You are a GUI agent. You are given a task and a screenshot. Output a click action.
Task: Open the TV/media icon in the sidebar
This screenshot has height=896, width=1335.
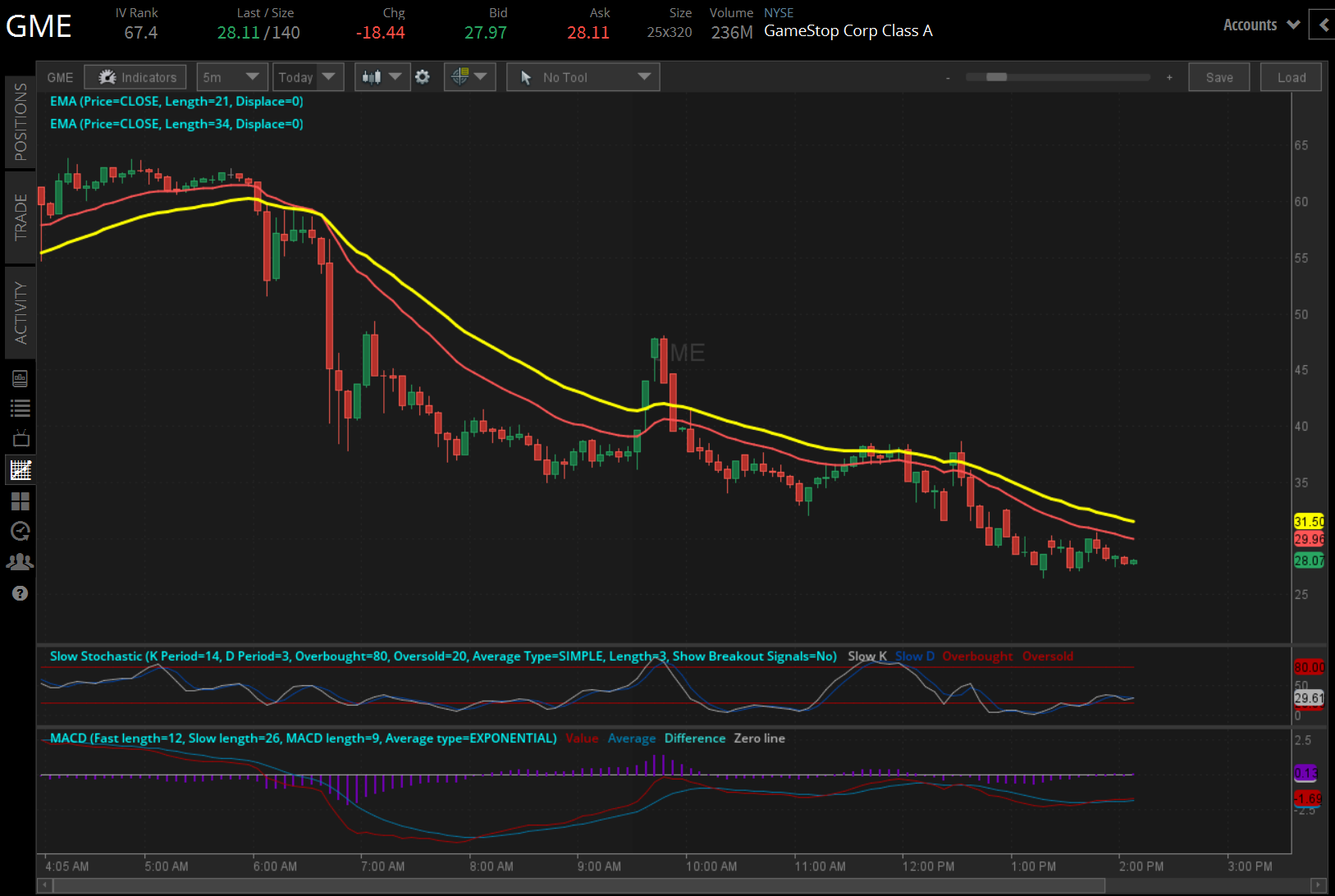click(x=21, y=437)
